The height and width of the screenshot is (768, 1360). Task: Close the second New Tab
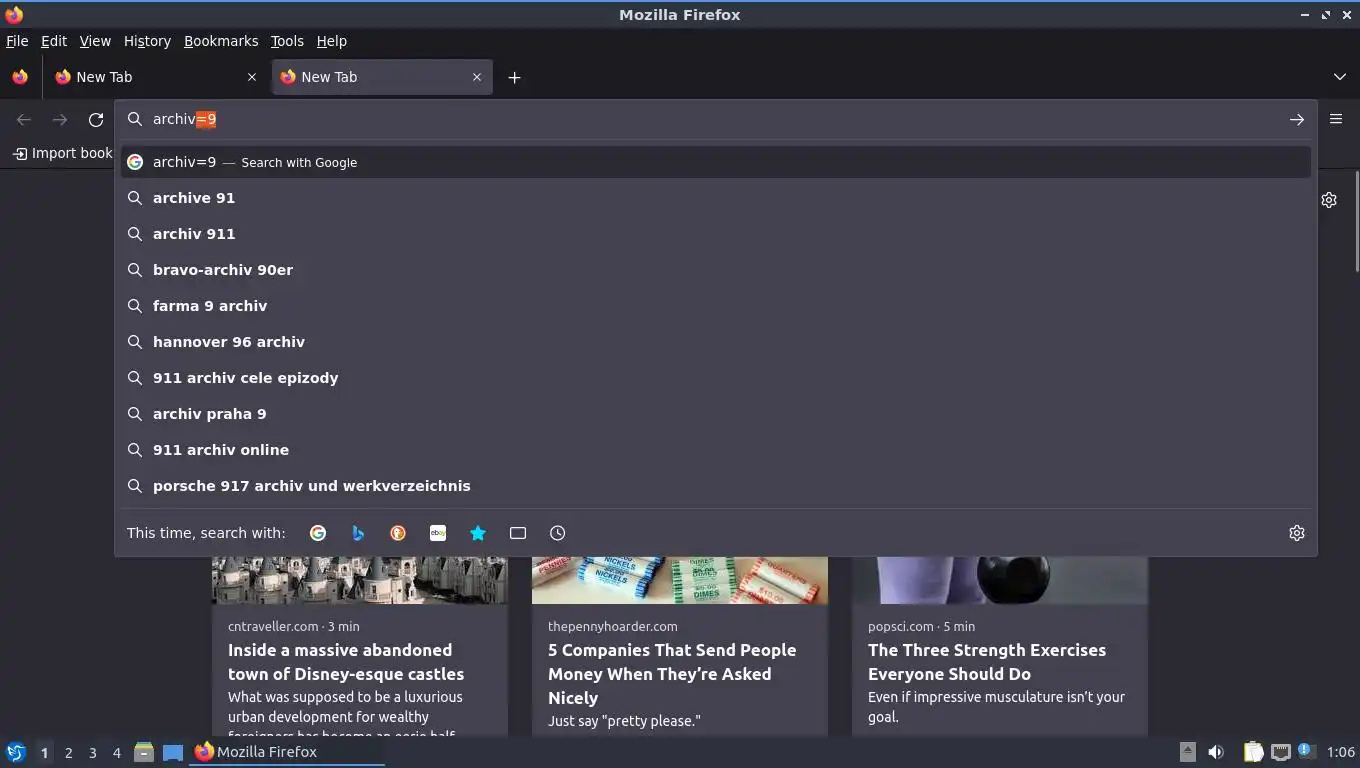point(477,77)
